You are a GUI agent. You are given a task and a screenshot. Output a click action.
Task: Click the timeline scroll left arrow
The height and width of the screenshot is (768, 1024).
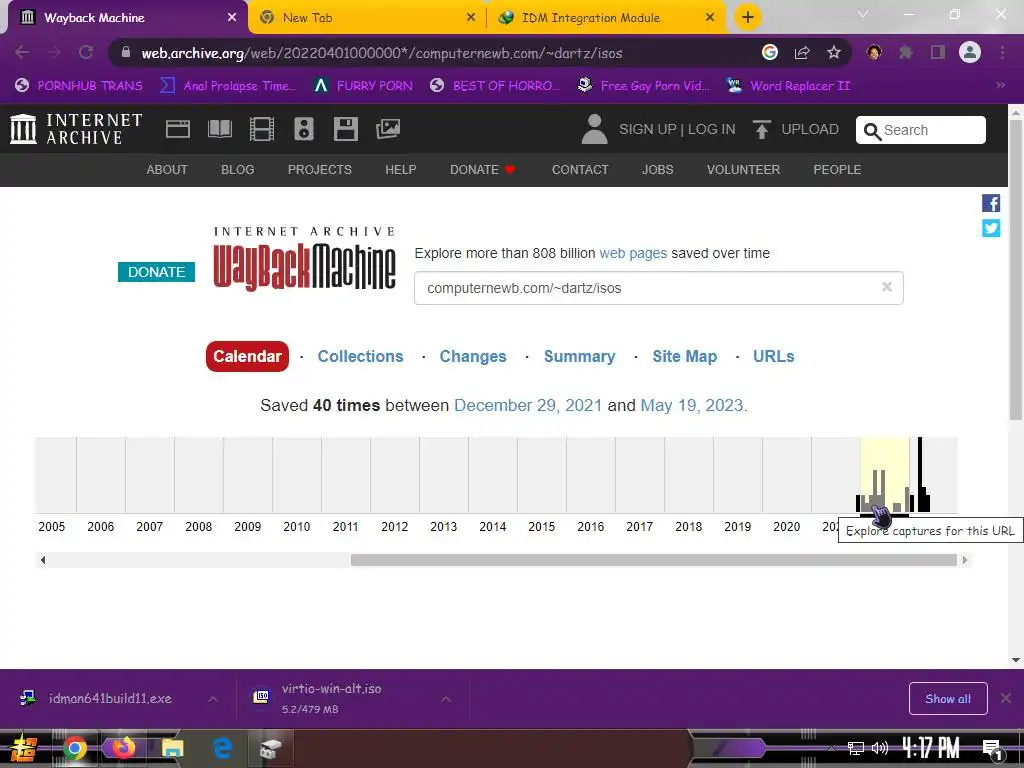[x=42, y=560]
